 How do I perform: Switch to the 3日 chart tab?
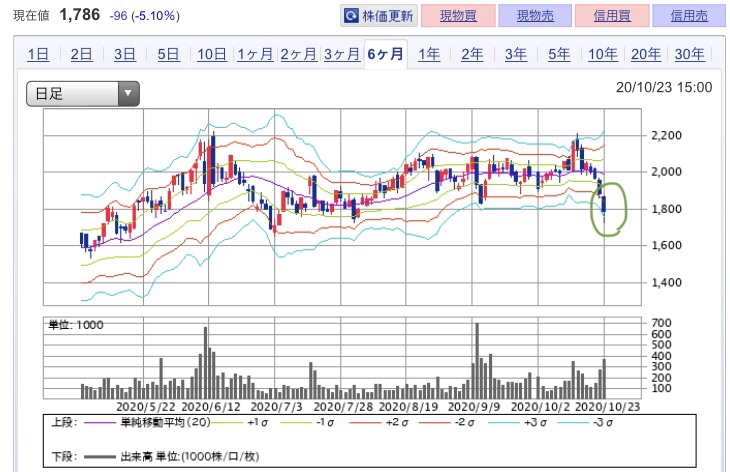click(x=125, y=54)
